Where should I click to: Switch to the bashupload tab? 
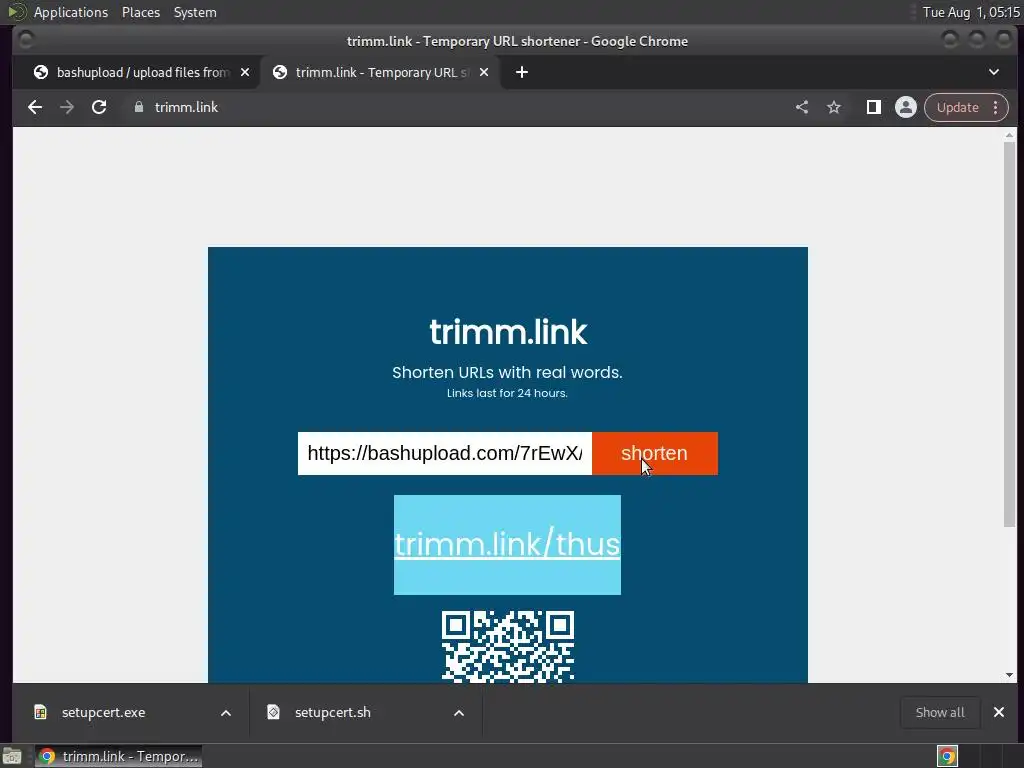(142, 72)
